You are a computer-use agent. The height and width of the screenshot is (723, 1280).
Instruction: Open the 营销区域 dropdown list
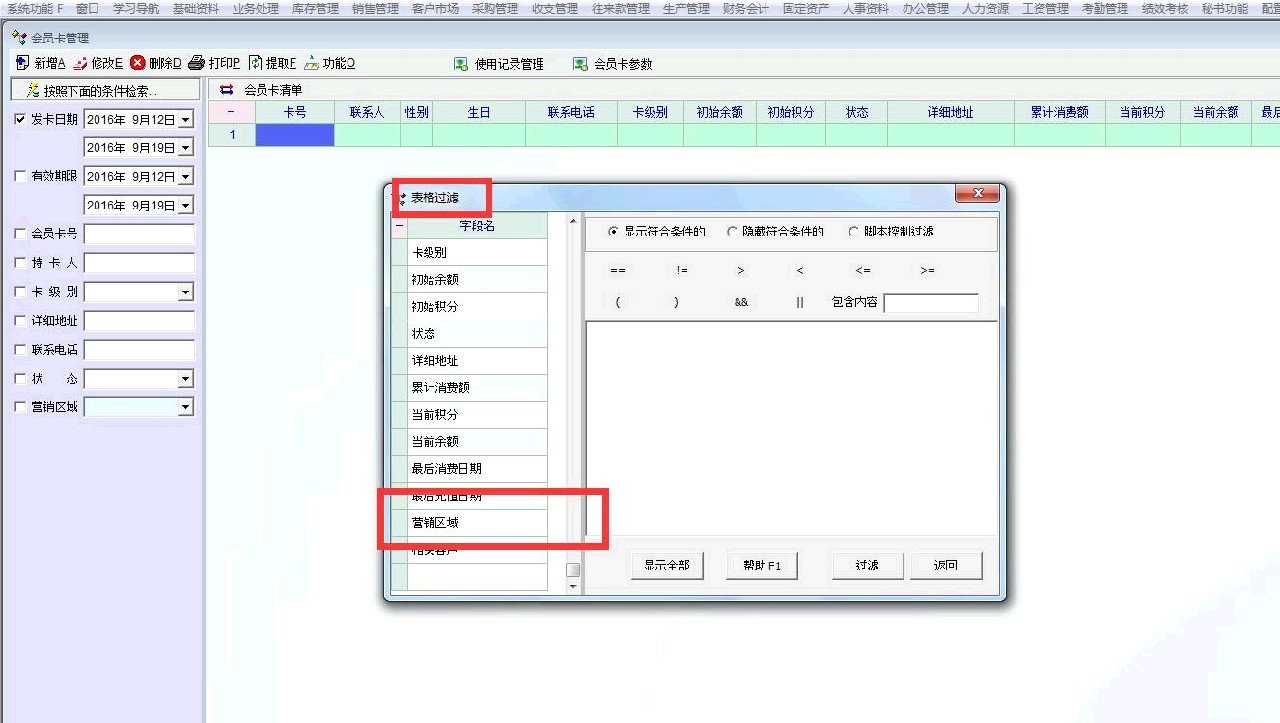point(185,407)
